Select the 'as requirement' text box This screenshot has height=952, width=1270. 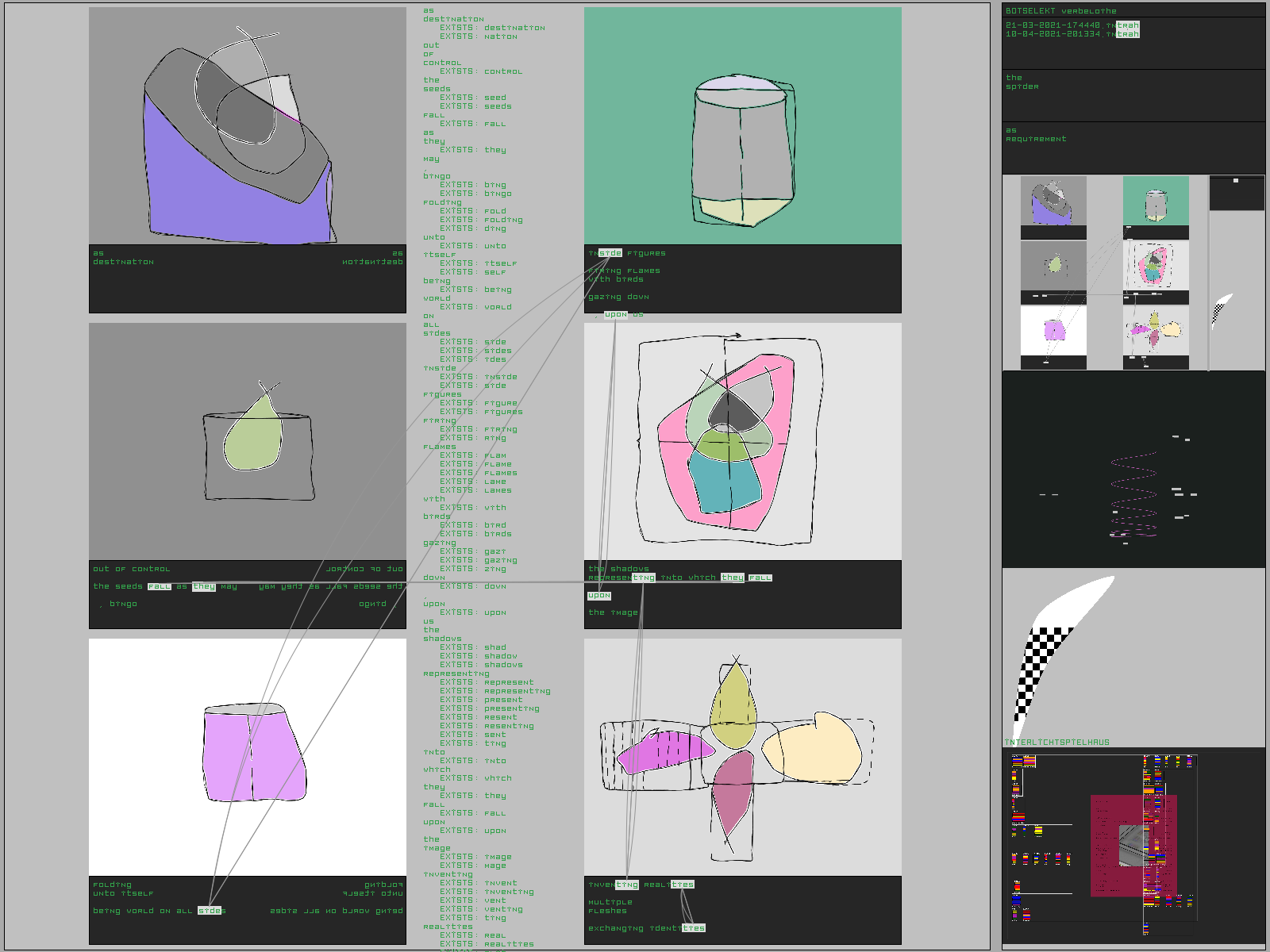coord(1133,147)
